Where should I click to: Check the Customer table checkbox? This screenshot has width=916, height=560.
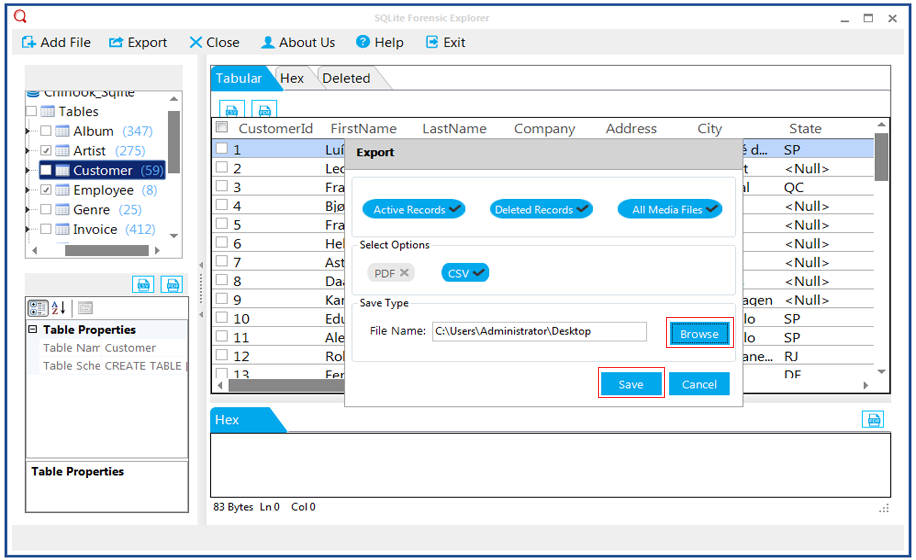coord(46,171)
